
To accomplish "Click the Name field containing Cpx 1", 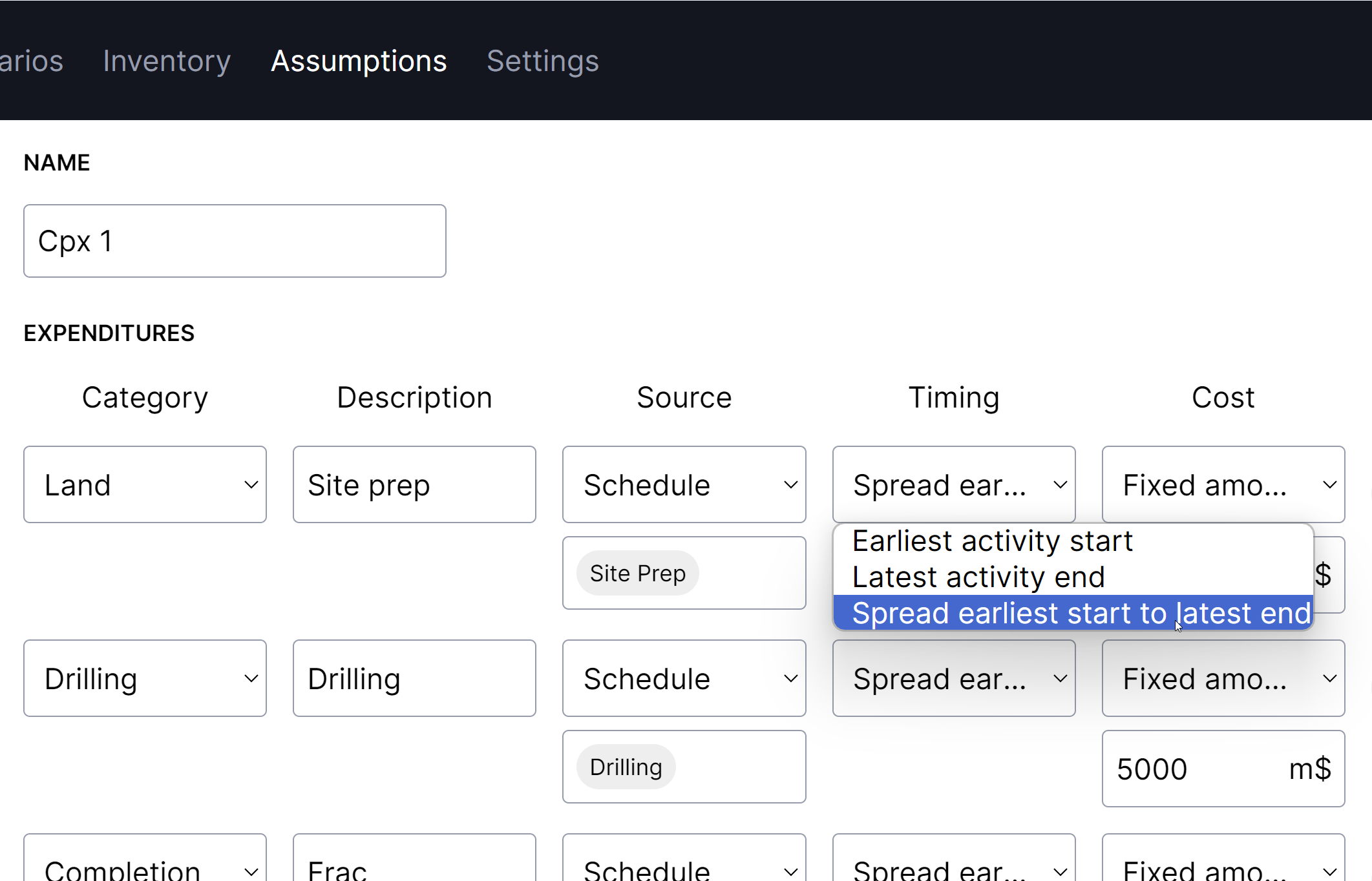I will pyautogui.click(x=235, y=241).
